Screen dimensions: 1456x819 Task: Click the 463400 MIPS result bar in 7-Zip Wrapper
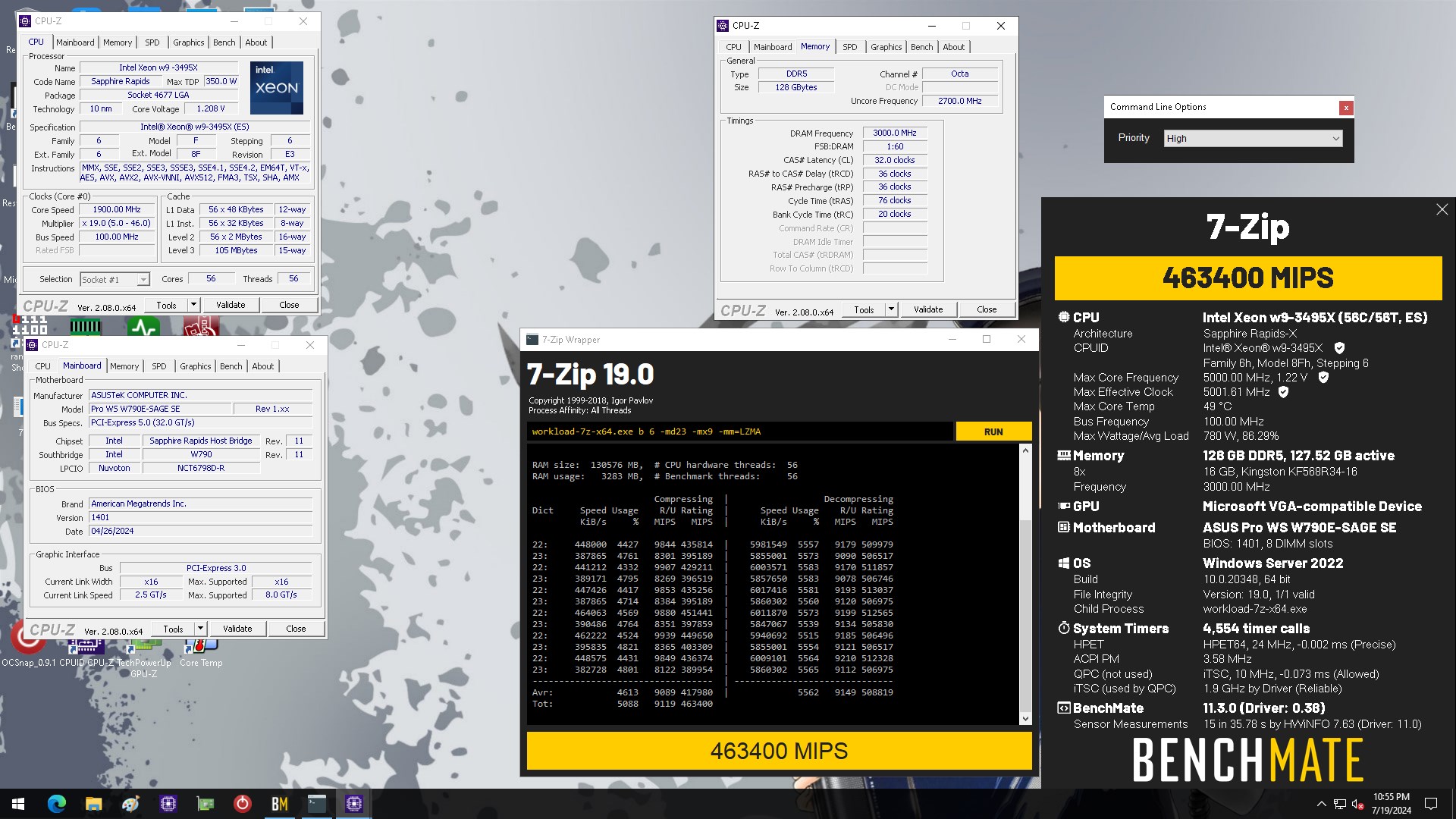(779, 751)
